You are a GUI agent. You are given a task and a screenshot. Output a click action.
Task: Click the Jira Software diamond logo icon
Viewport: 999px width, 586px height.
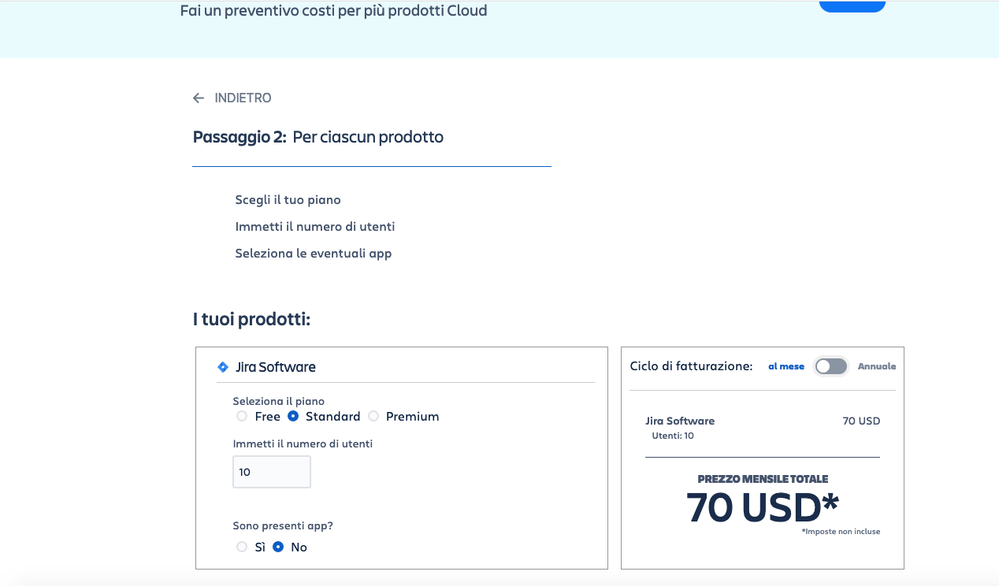point(223,367)
